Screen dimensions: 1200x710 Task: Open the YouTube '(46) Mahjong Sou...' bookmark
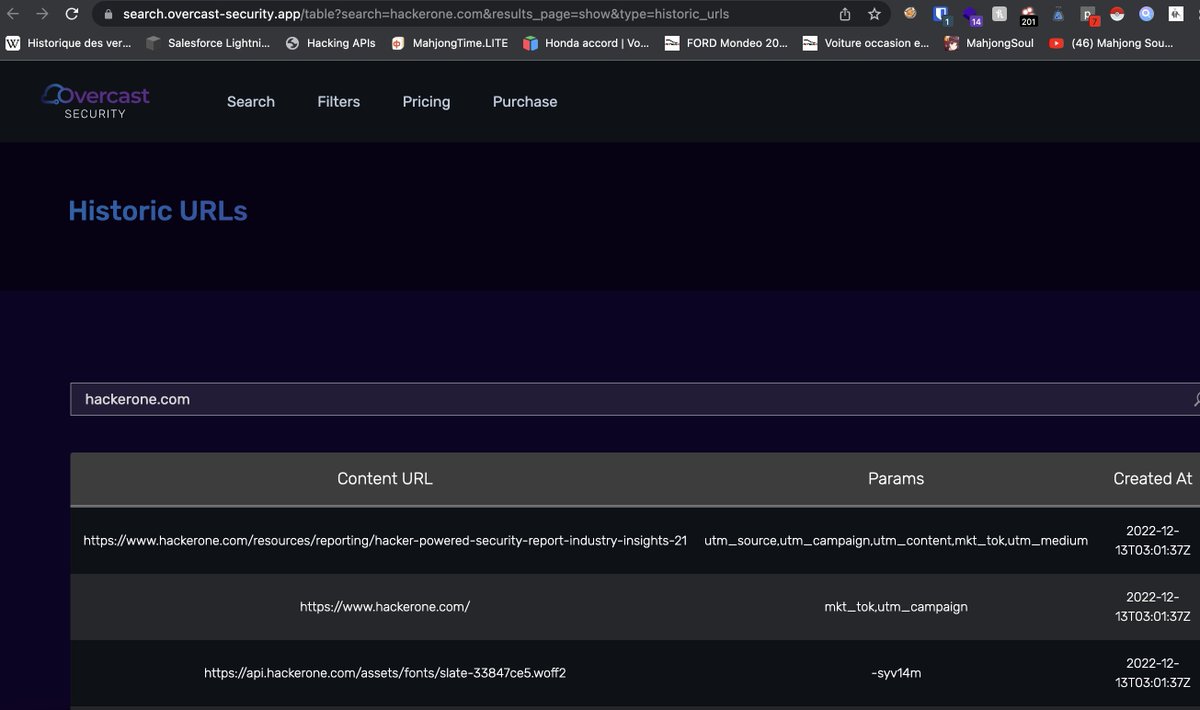(x=1110, y=43)
